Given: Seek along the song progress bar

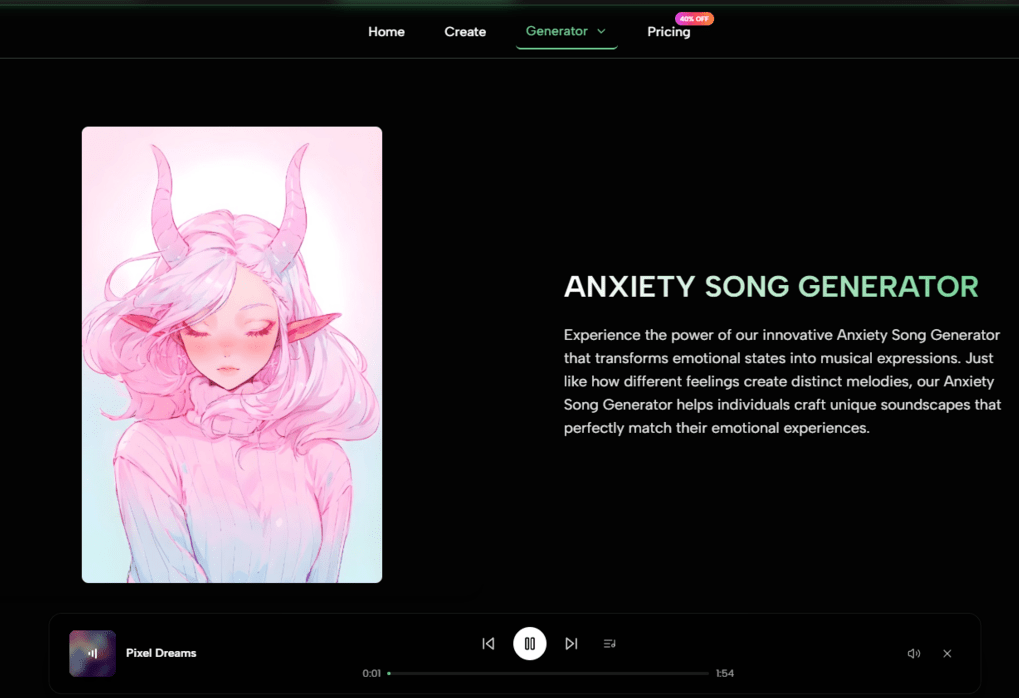Looking at the screenshot, I should pos(550,673).
